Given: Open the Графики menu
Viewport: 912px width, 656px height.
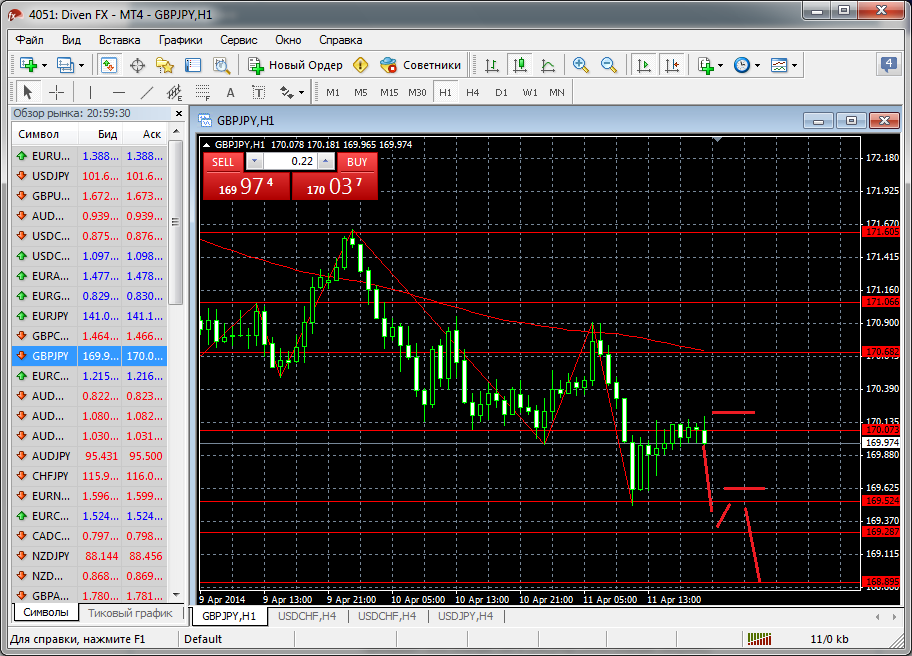Looking at the screenshot, I should 180,40.
